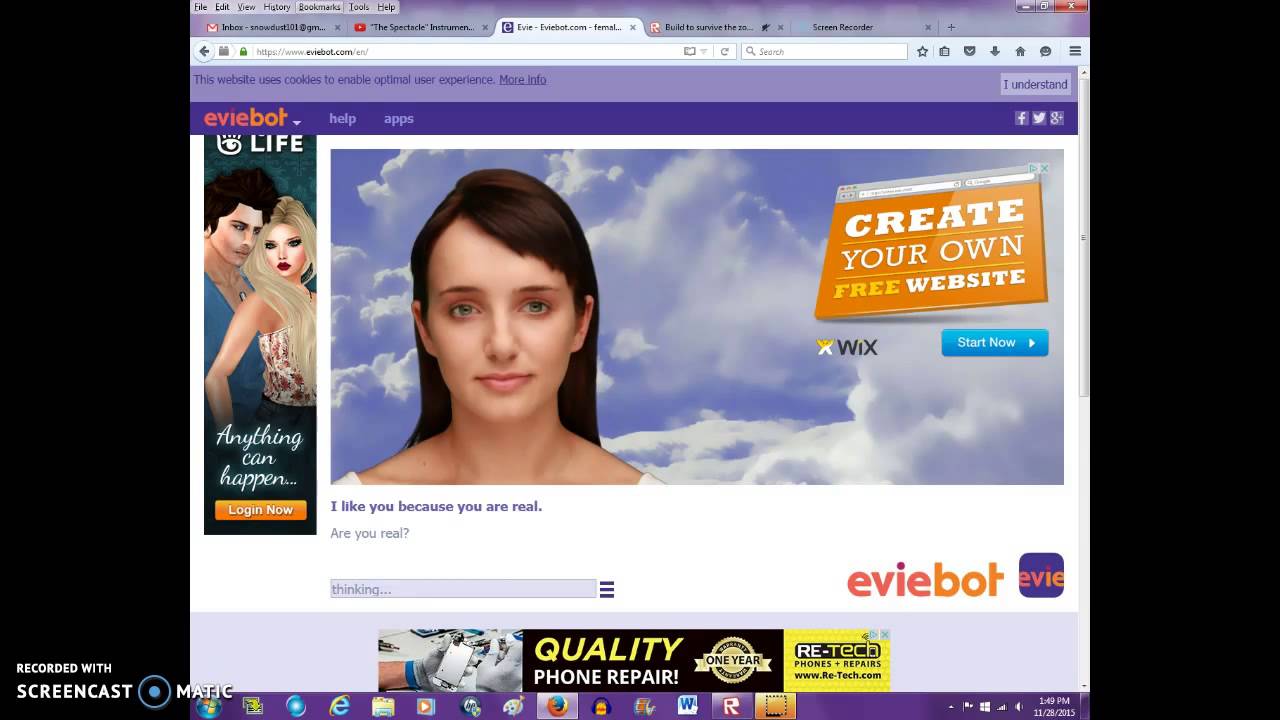Click the Facebook icon in site header
Image resolution: width=1280 pixels, height=720 pixels.
tap(1021, 118)
